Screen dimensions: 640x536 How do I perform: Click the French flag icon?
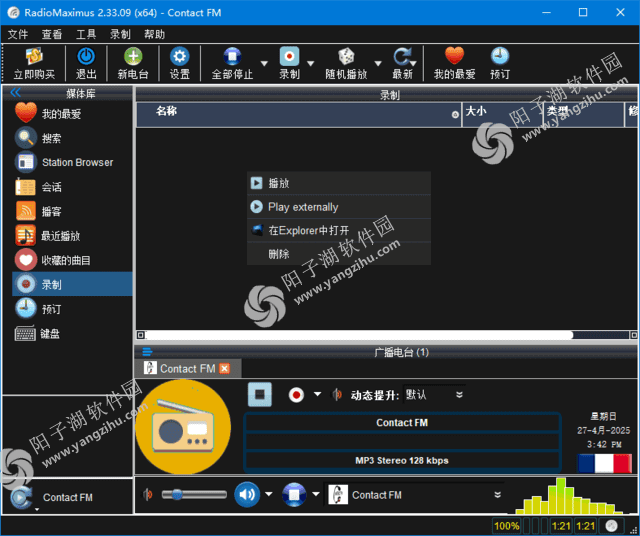coord(604,464)
